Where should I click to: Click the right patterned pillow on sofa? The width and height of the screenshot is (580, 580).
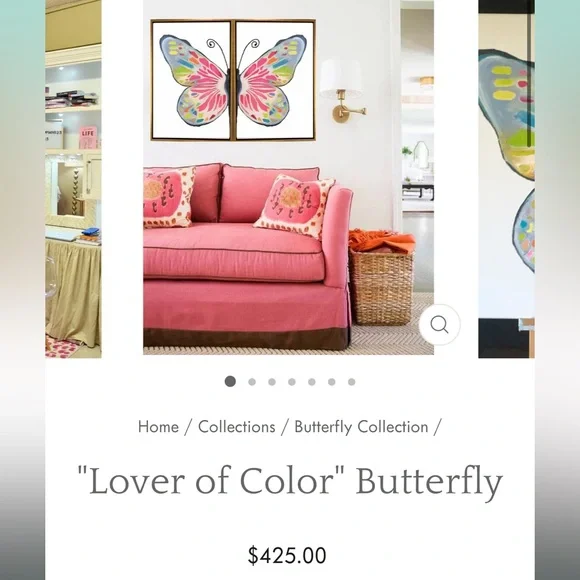pos(295,205)
